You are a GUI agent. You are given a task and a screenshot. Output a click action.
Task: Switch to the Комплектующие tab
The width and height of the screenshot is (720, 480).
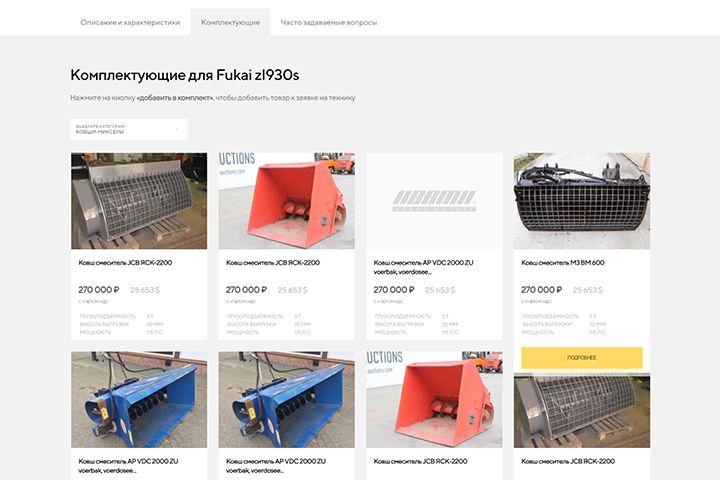pyautogui.click(x=230, y=22)
